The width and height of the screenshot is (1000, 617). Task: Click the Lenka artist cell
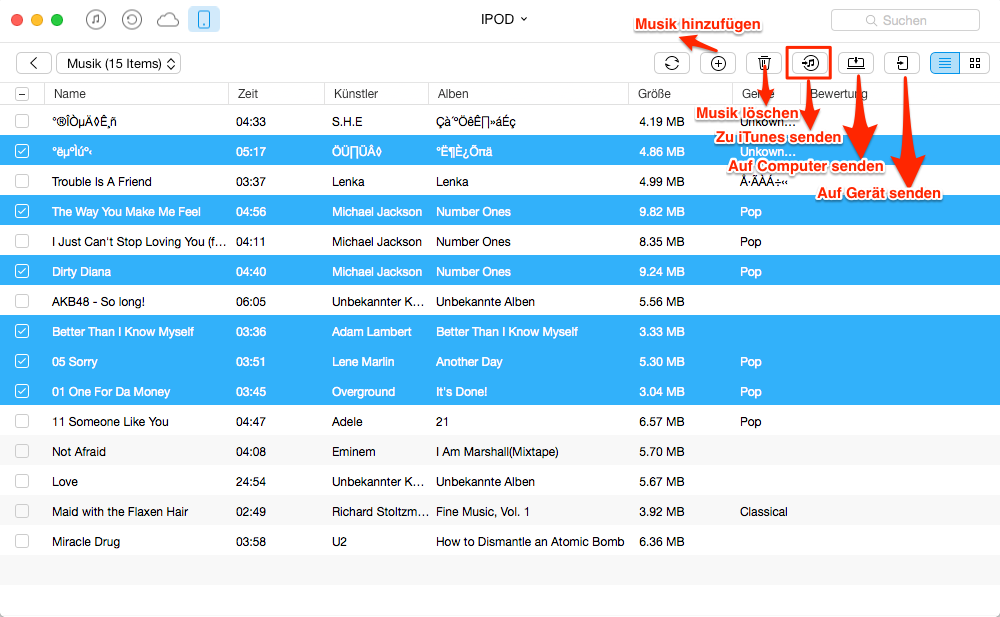[348, 182]
